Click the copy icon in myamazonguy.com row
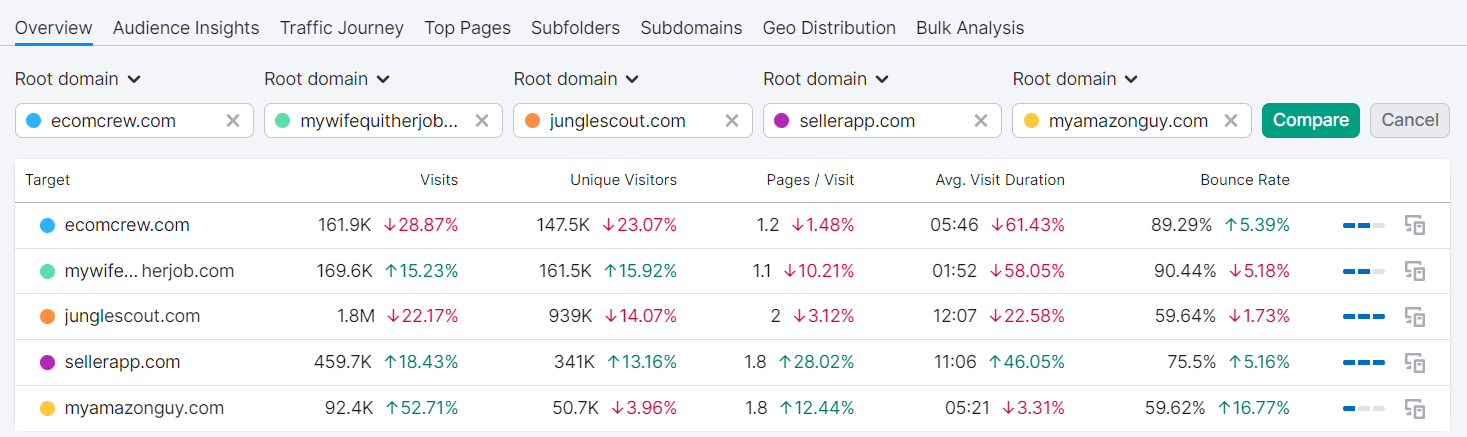The height and width of the screenshot is (437, 1467). [x=1414, y=408]
